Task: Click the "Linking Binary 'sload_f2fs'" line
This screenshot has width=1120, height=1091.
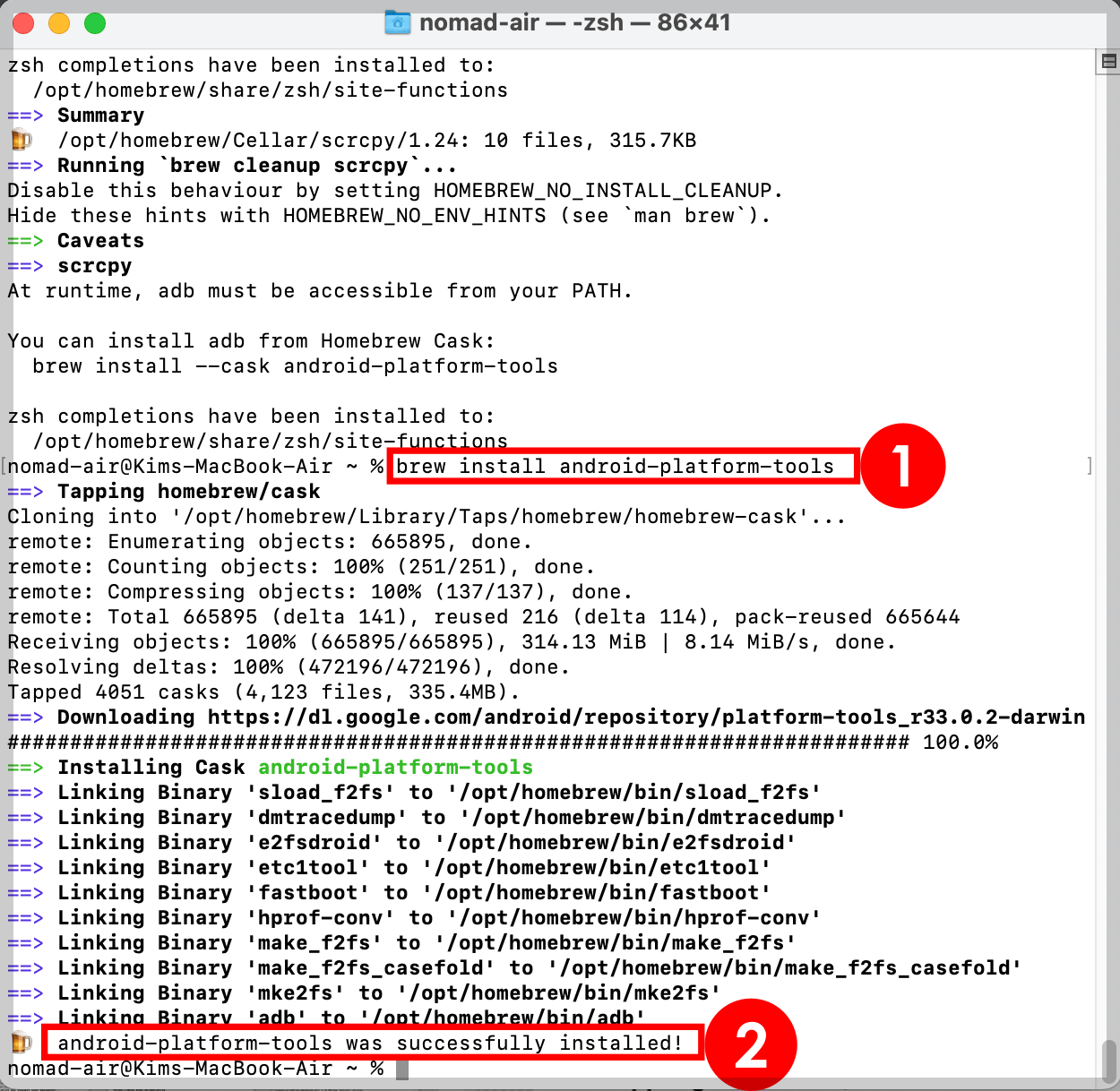Action: 415,793
